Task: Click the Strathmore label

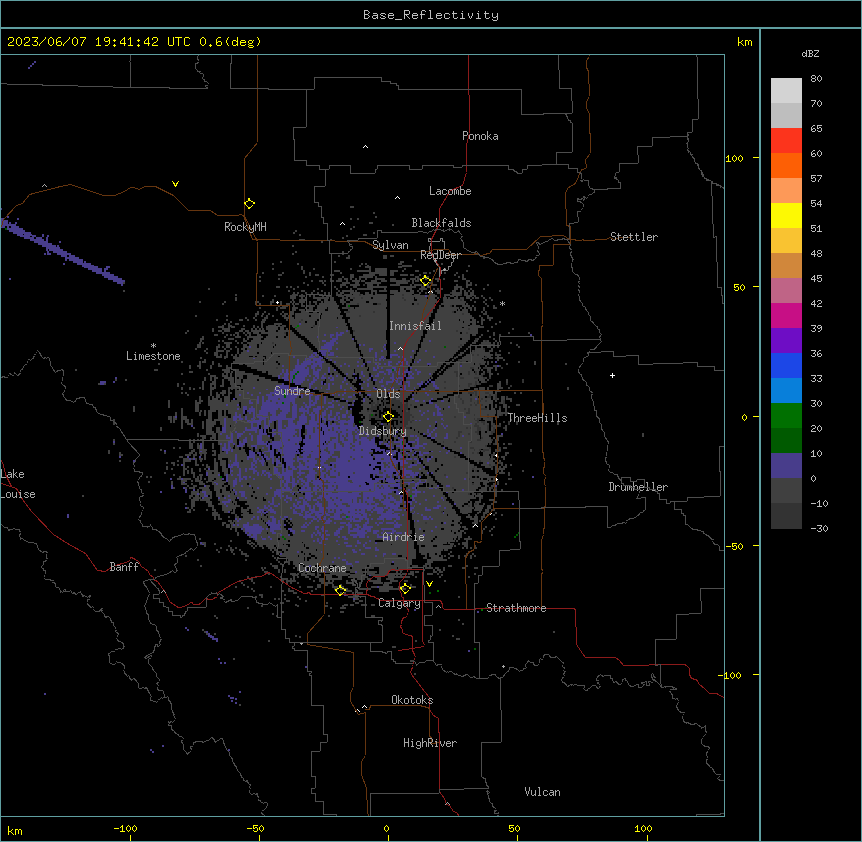Action: coord(516,608)
